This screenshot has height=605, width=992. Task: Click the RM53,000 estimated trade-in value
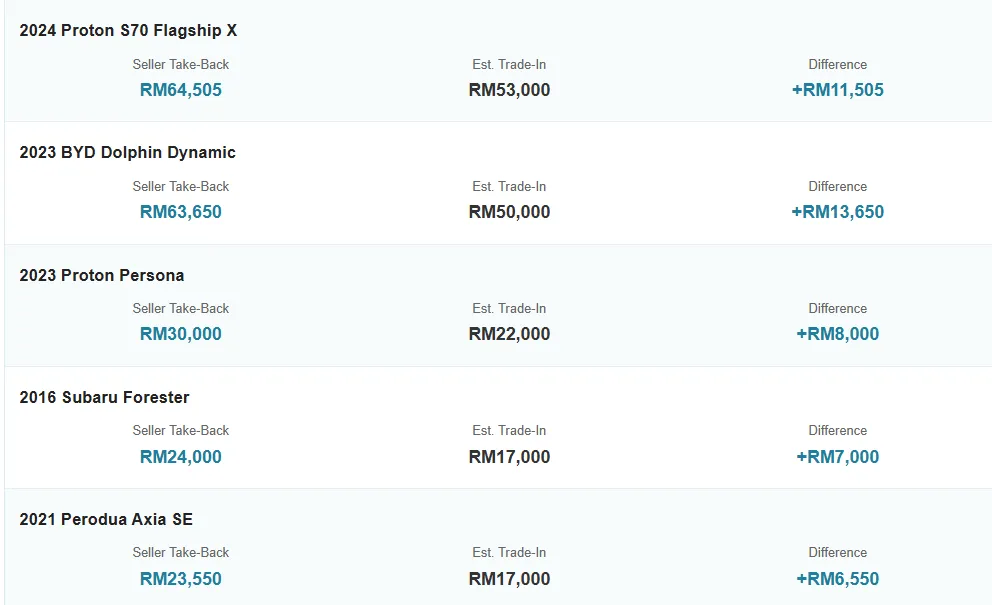click(509, 90)
